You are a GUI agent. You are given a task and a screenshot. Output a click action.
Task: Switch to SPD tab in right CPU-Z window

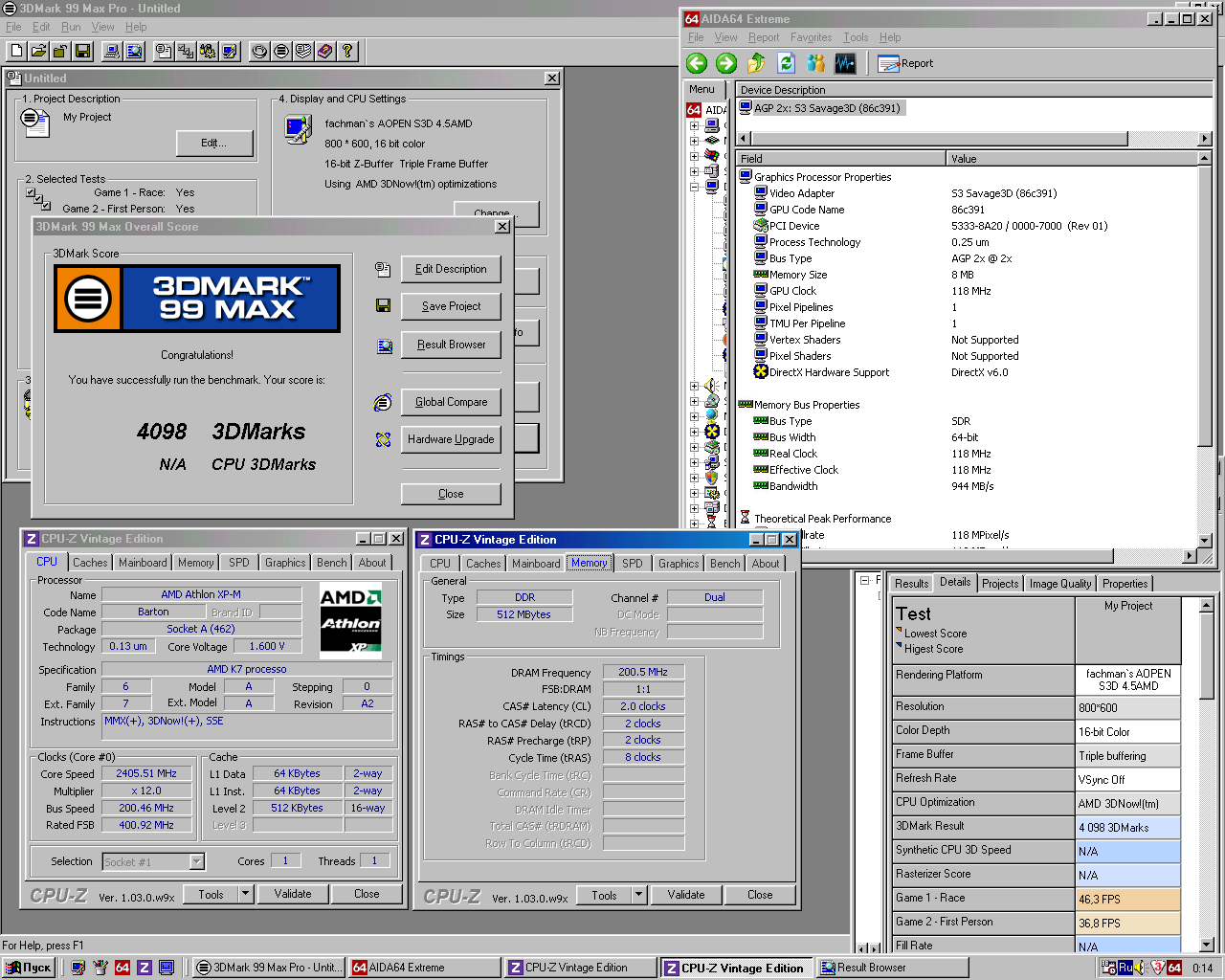tap(632, 564)
